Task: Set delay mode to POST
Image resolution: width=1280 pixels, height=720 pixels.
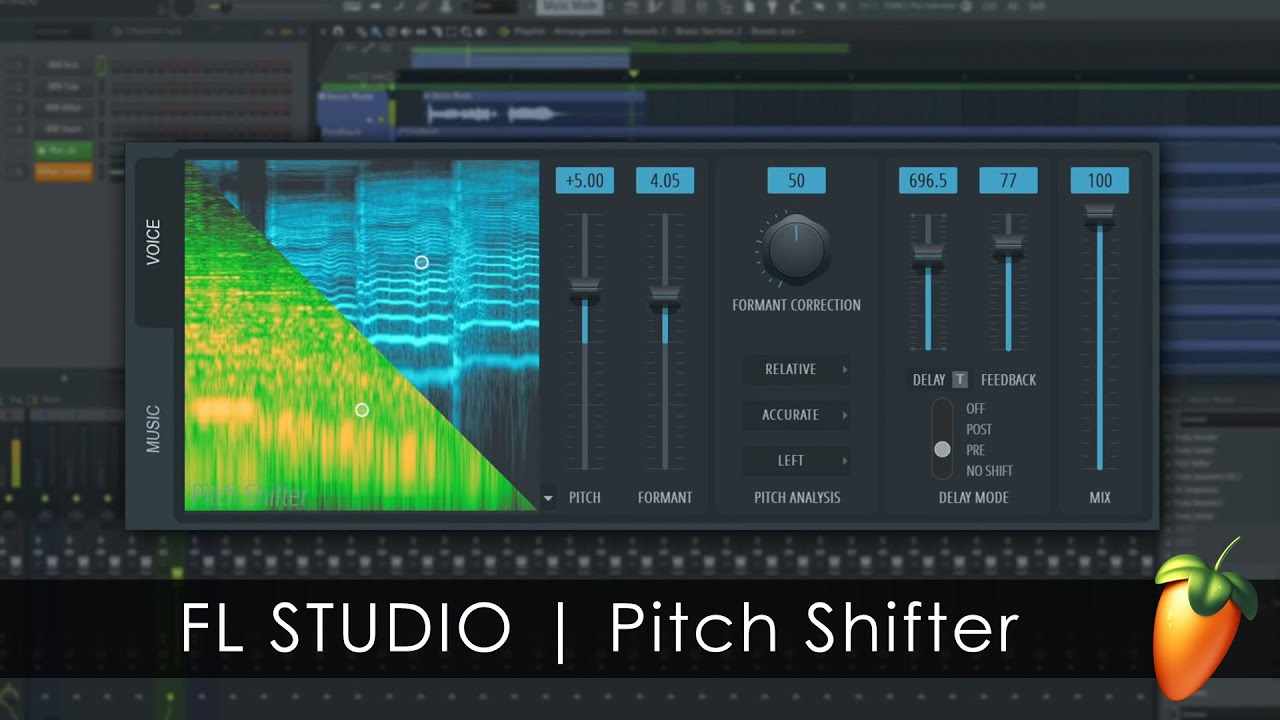Action: pos(979,429)
